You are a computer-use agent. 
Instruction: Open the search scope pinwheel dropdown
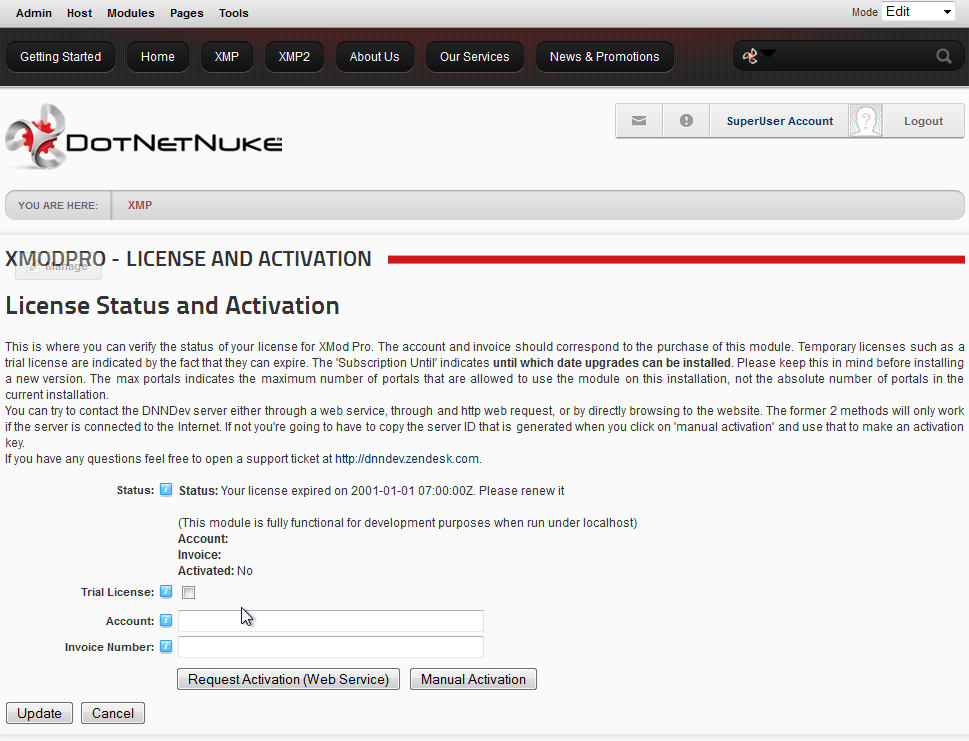pos(758,56)
